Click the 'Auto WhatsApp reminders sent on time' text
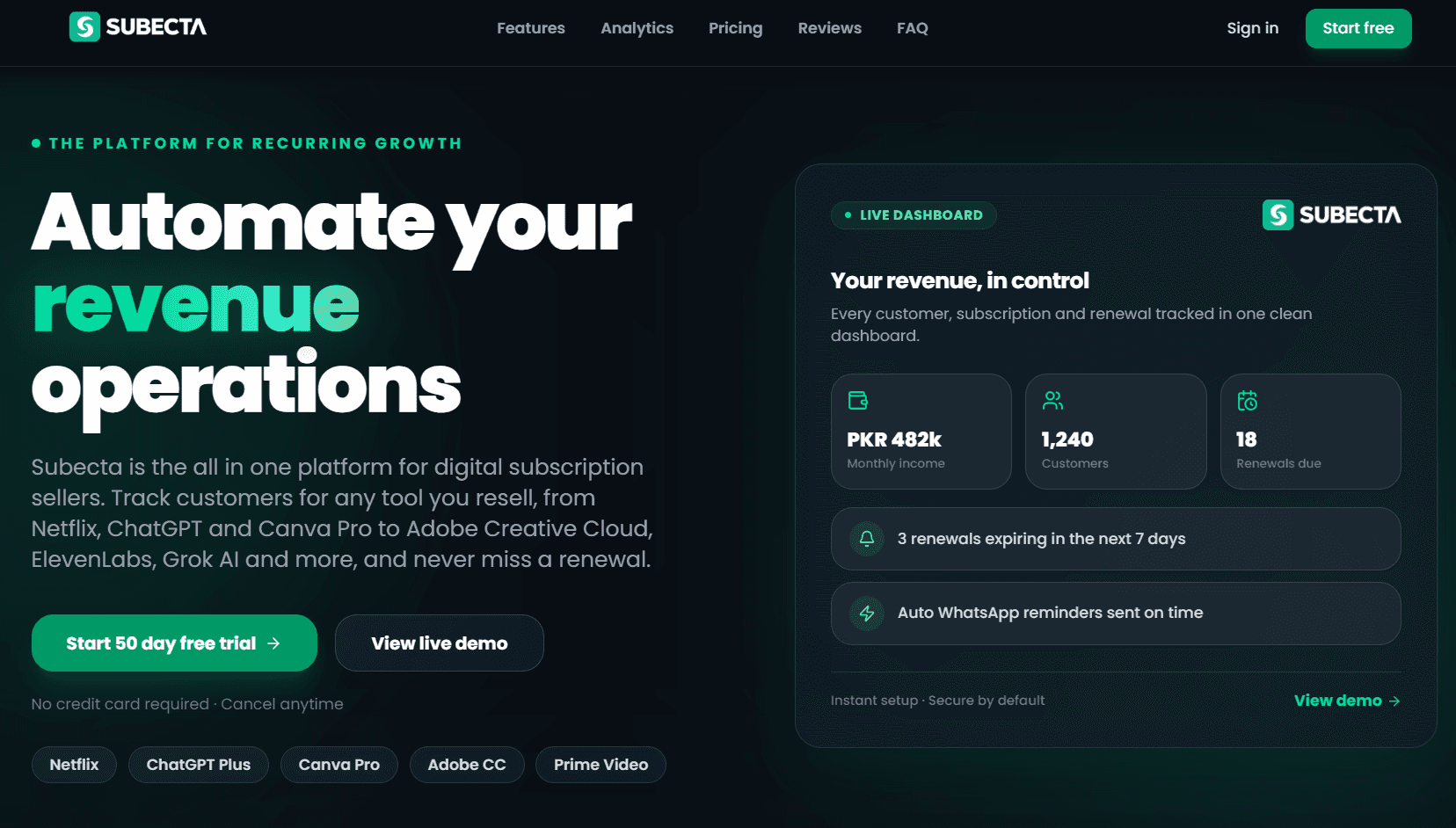Screen dimensions: 1456x828 click(1050, 613)
